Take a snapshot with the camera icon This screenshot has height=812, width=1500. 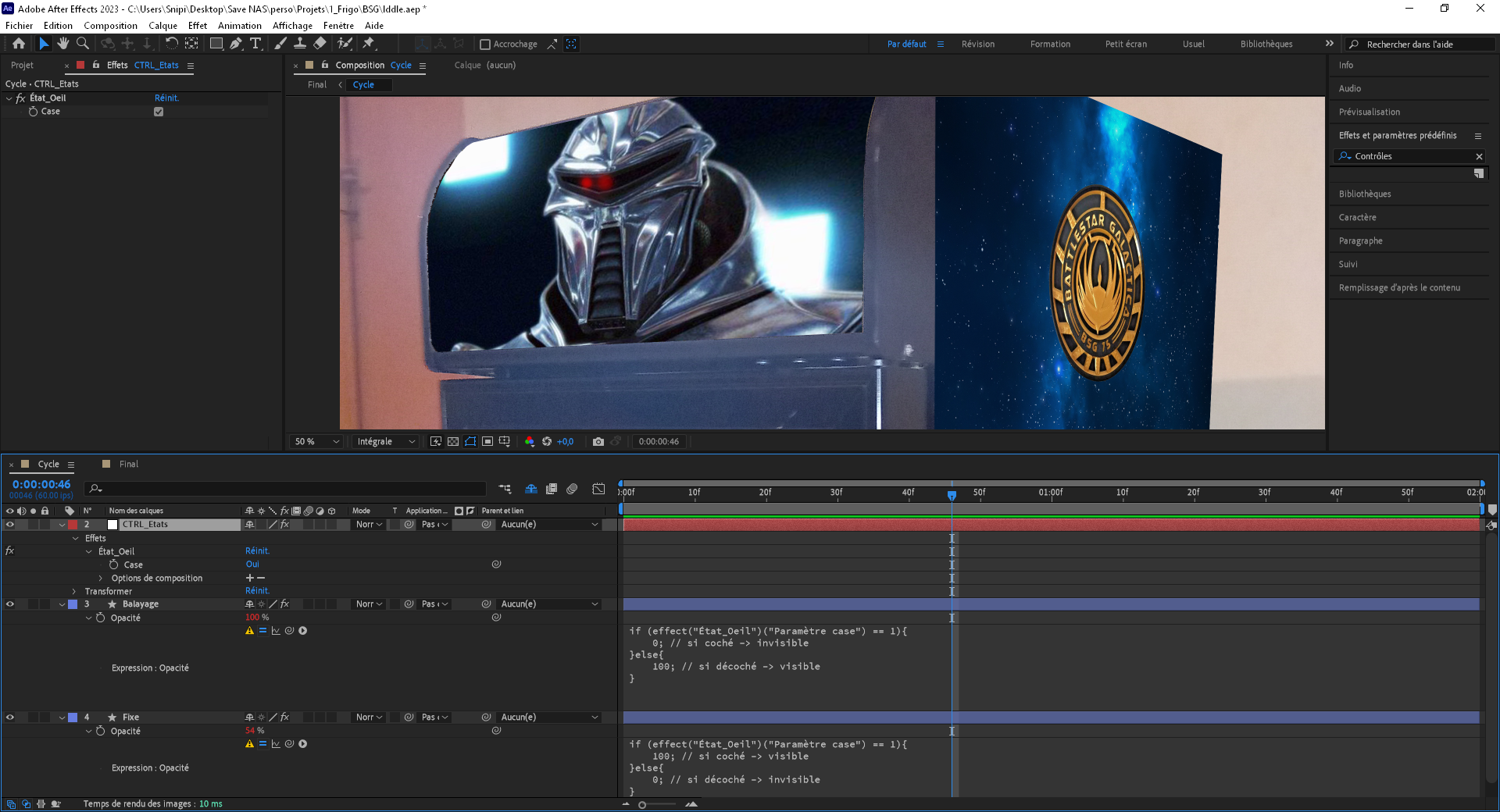tap(598, 442)
